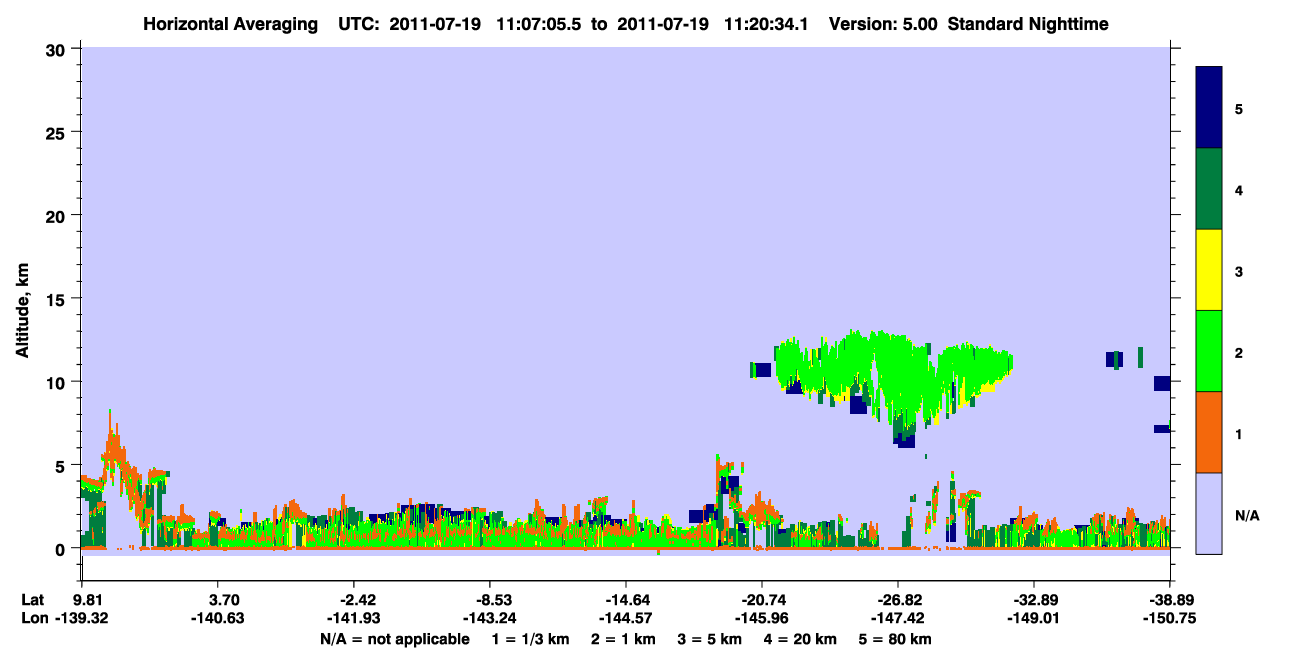
Task: Click legend text '1 = 1/3 km'
Action: [531, 639]
